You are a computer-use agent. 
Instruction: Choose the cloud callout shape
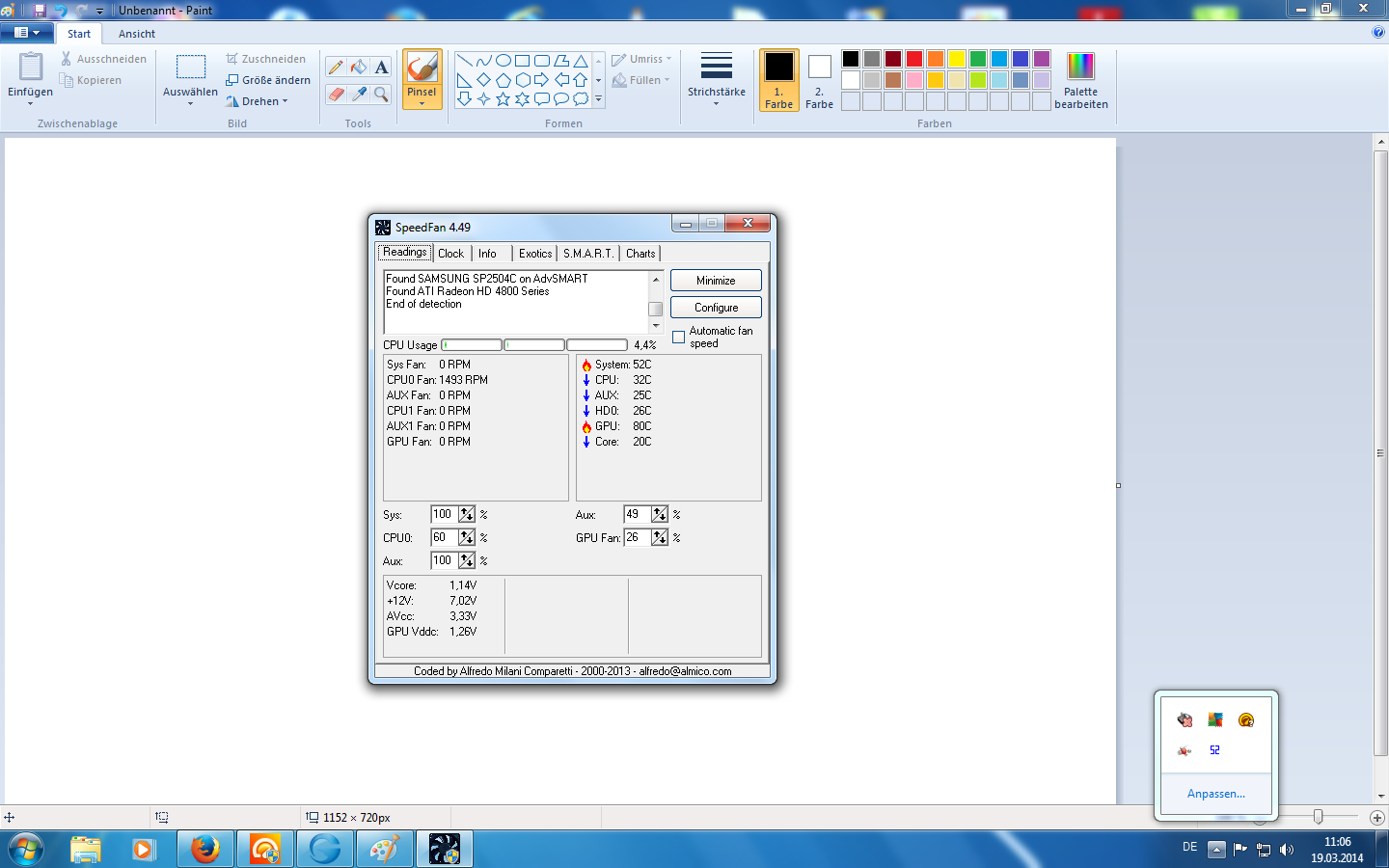(580, 99)
